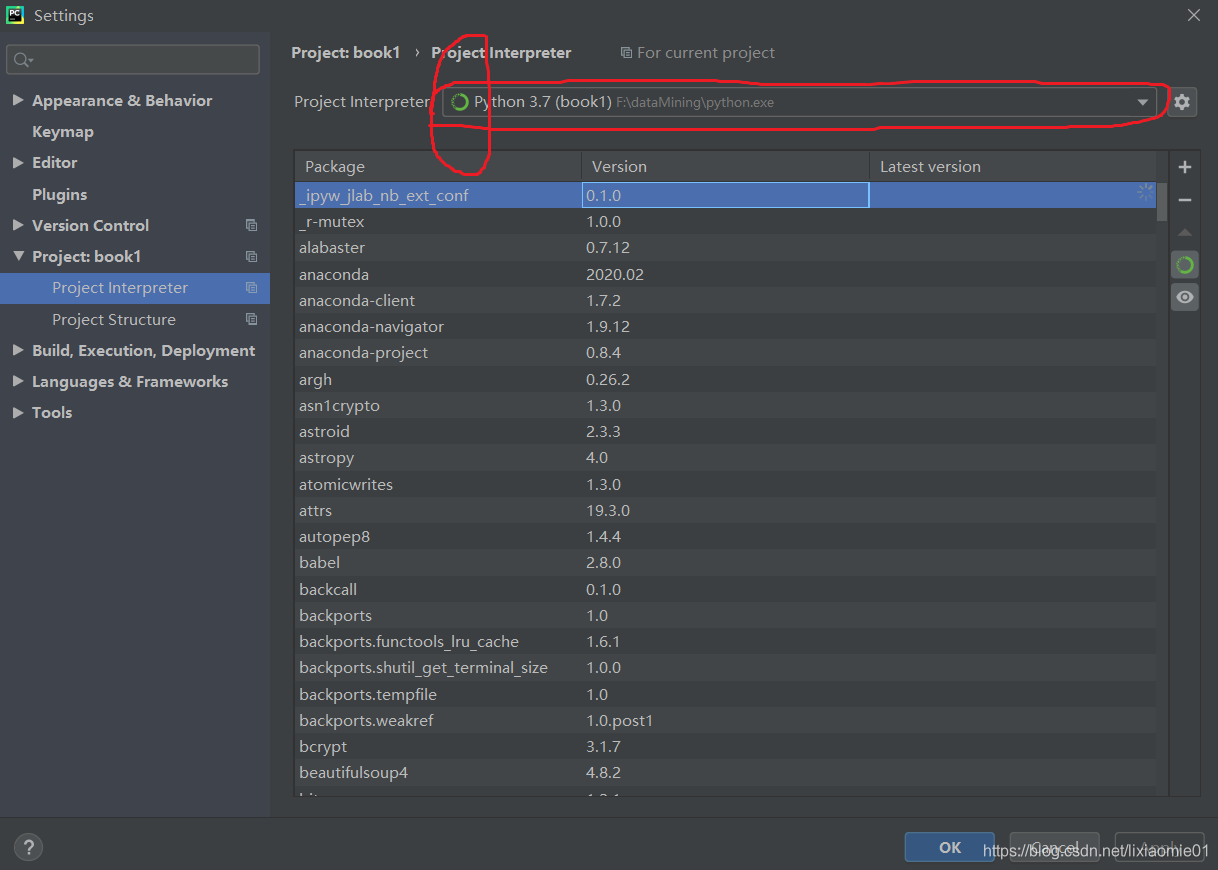Select the backports.shutil_get_terminal_size row

click(x=726, y=667)
